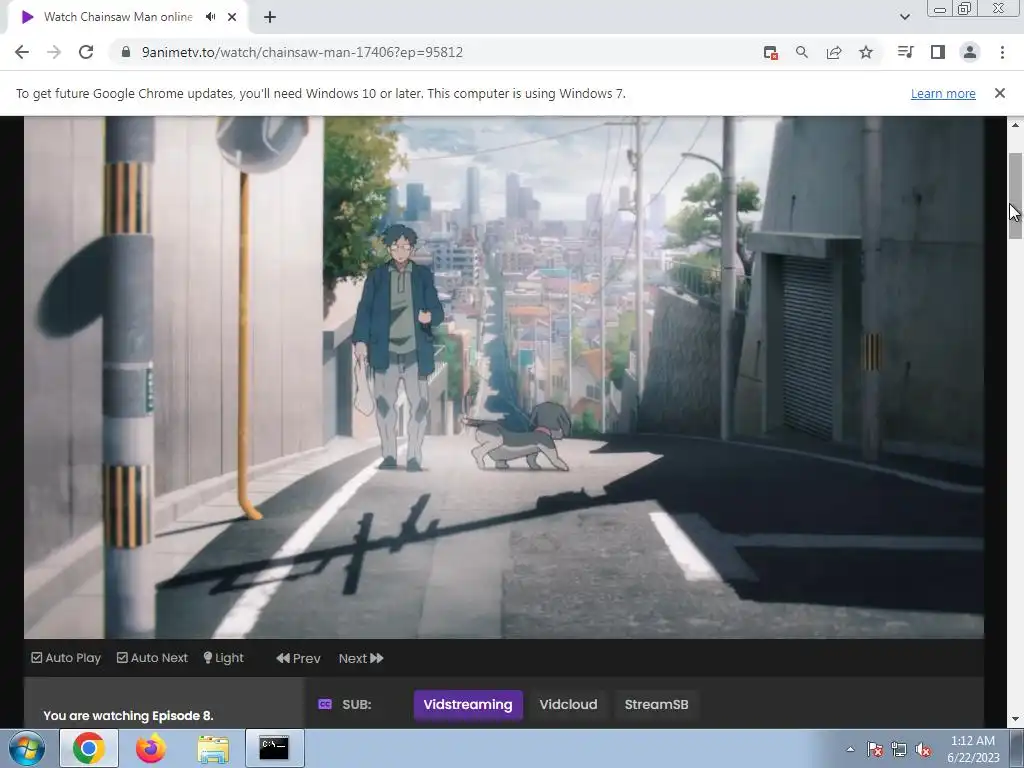Toggle the Auto Next checkbox
1024x768 pixels.
[x=152, y=658]
